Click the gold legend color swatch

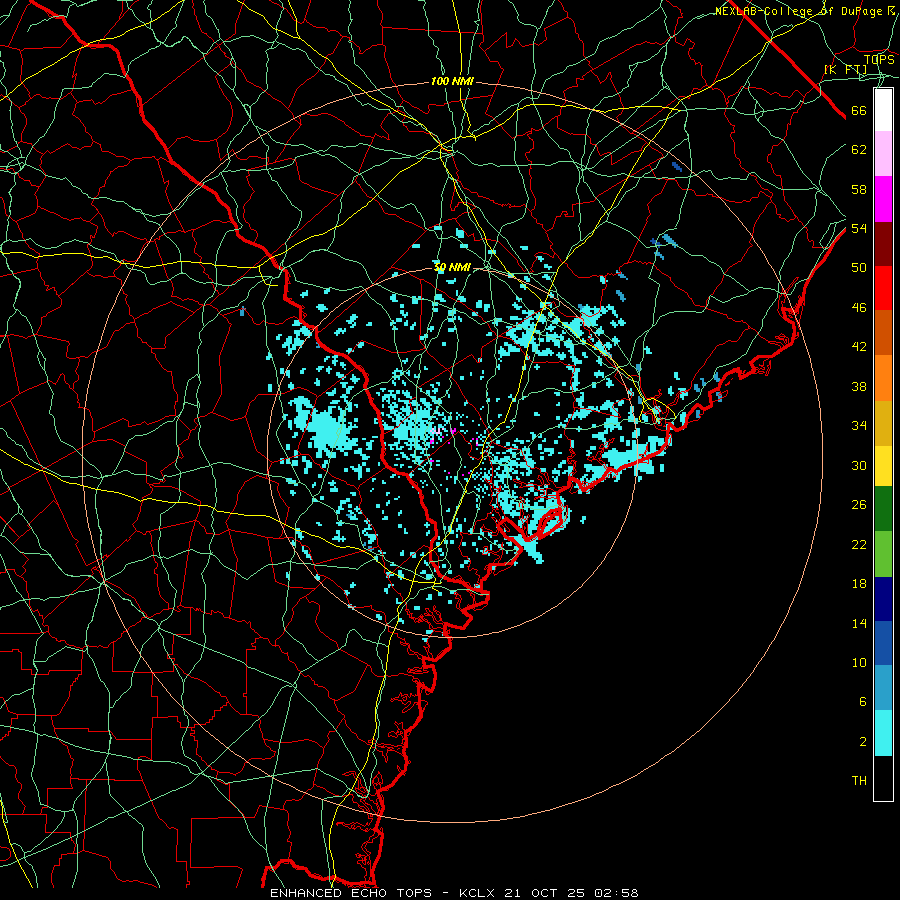click(x=883, y=422)
